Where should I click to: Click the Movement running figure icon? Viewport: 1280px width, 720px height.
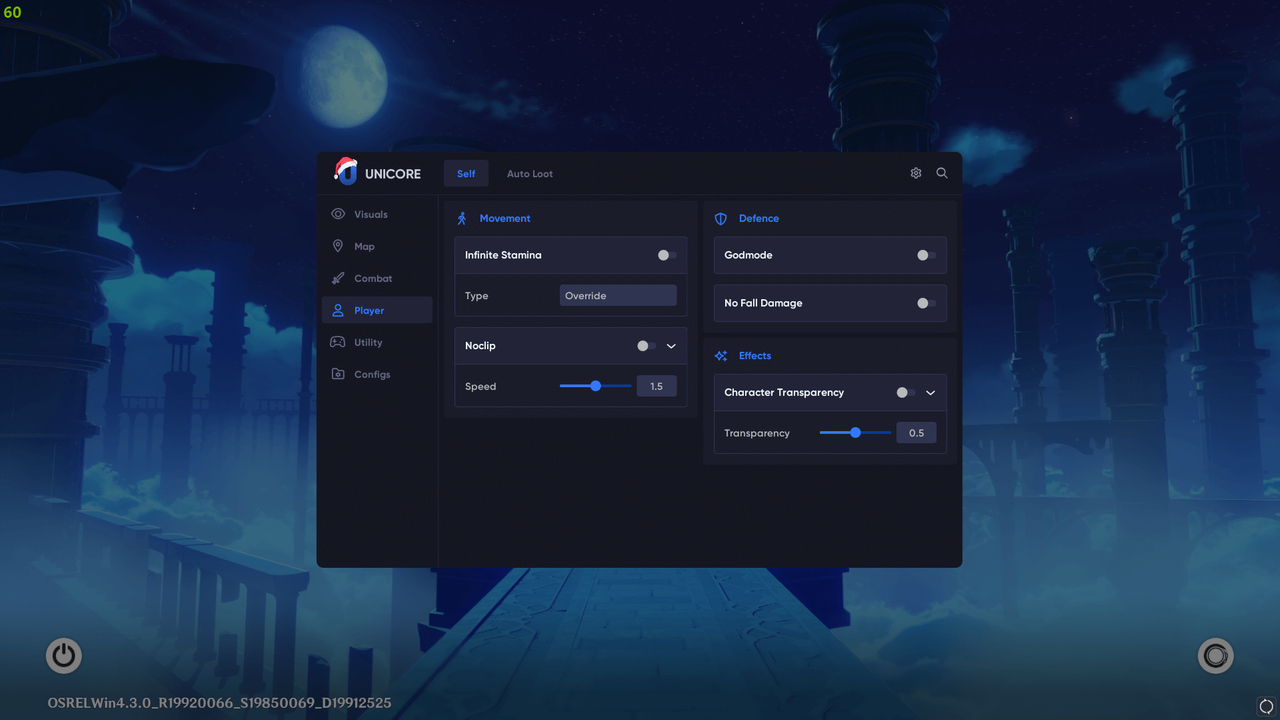pyautogui.click(x=461, y=218)
